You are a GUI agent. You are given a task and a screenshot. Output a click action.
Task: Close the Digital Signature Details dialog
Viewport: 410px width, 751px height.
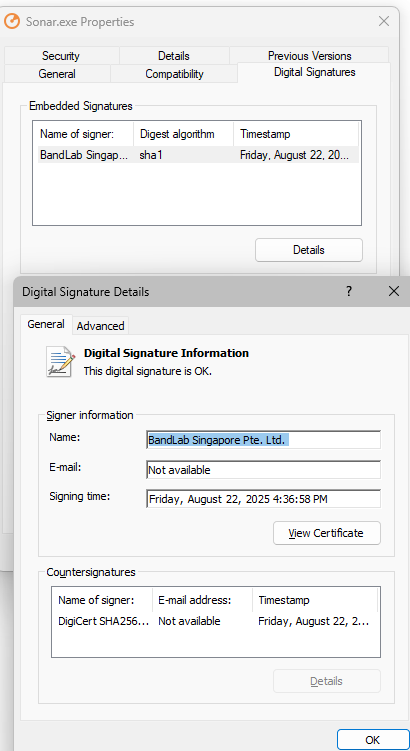394,291
